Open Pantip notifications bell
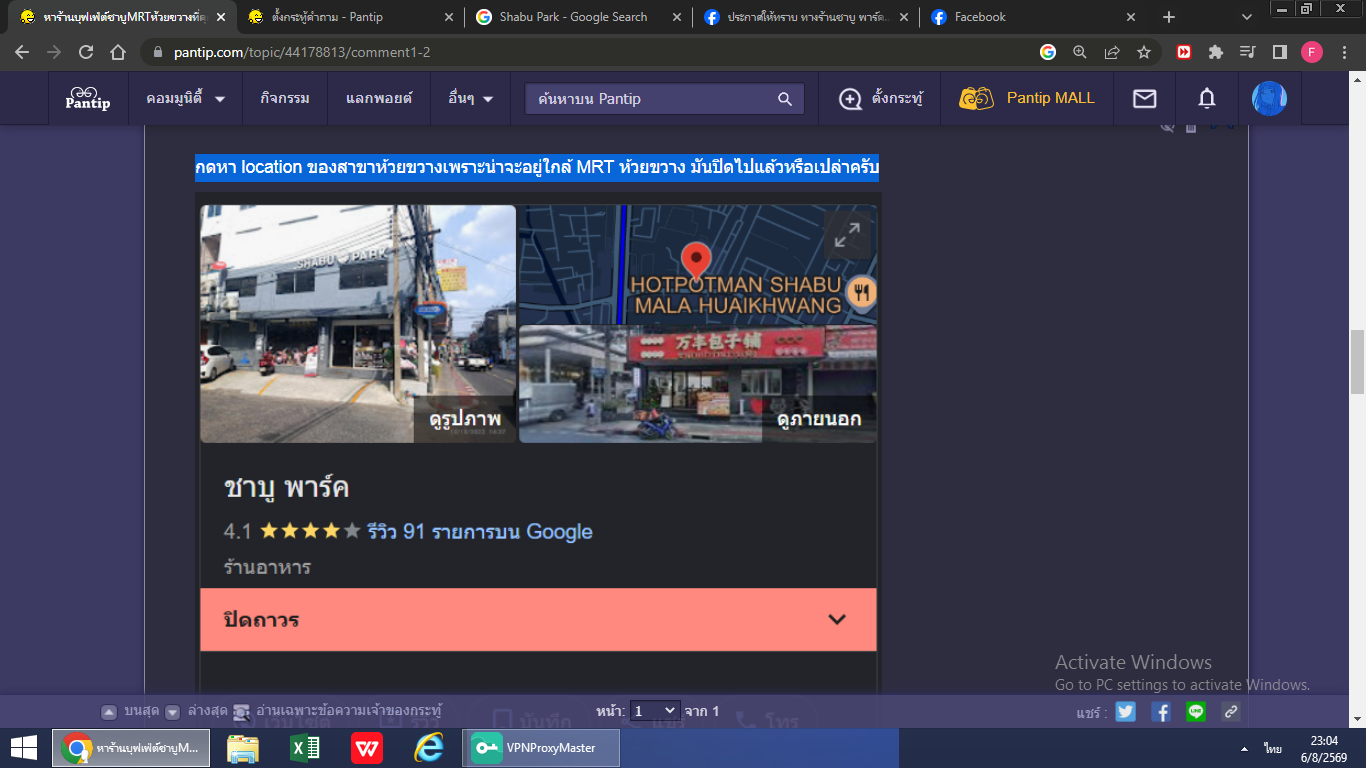The image size is (1366, 768). [x=1207, y=98]
